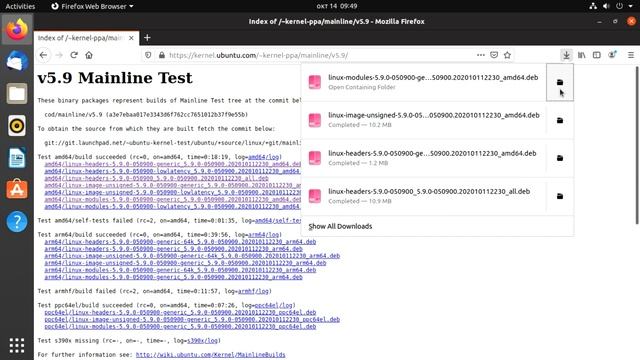Viewport: 640px width, 360px height.
Task: Open the Firefox account icon
Action: [612, 55]
